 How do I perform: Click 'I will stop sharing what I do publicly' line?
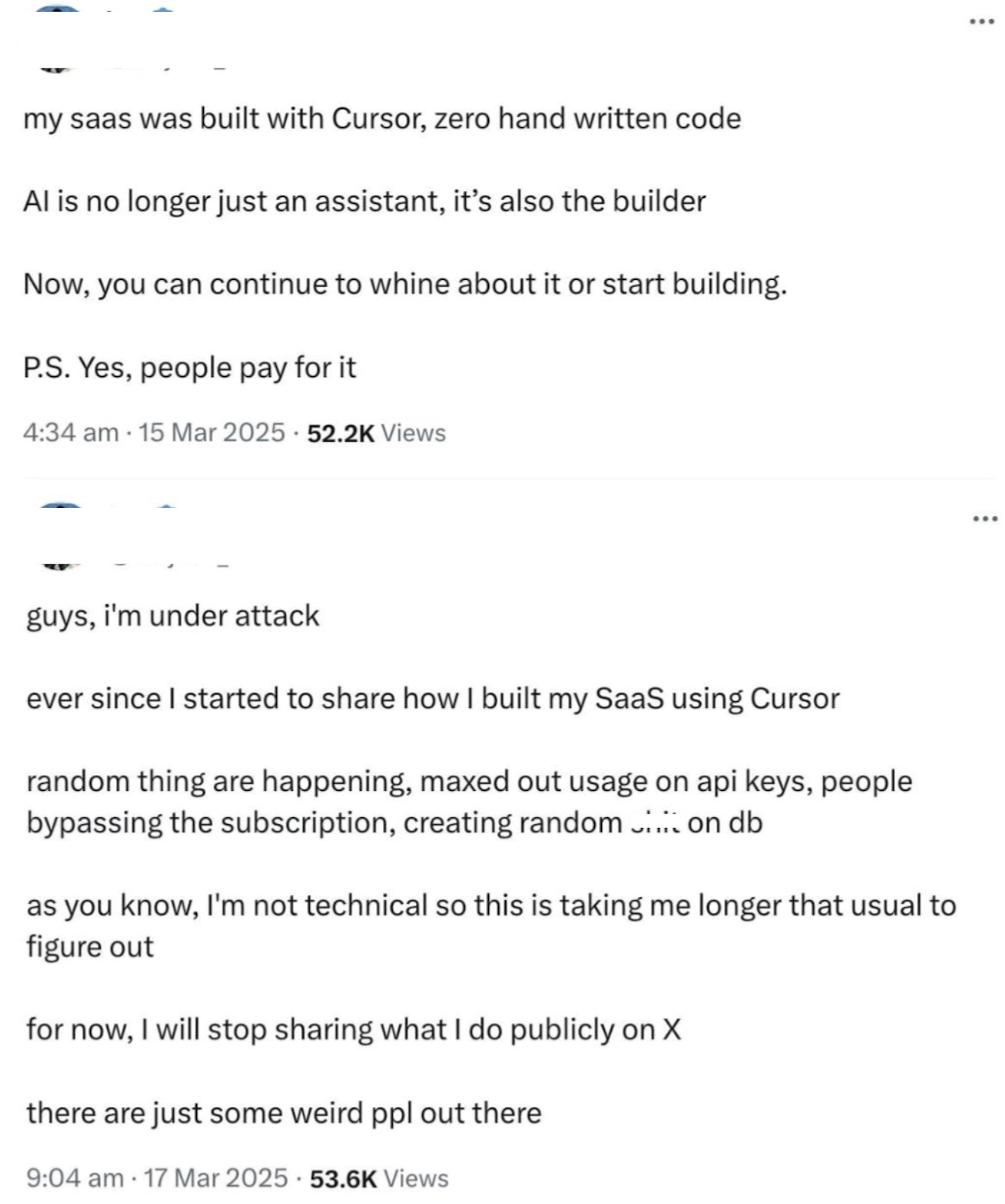tap(354, 1029)
